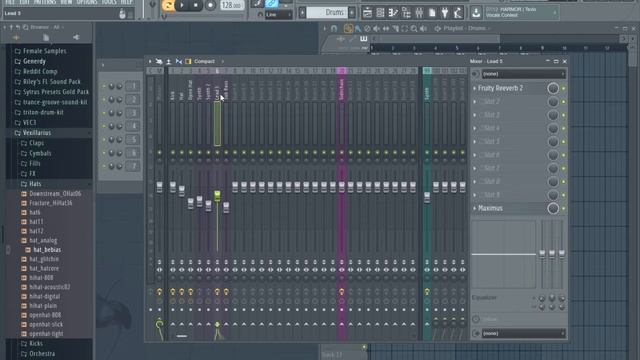Toggle mute LED on Lead 3 mixer track
The width and height of the screenshot is (640, 360).
tap(217, 152)
